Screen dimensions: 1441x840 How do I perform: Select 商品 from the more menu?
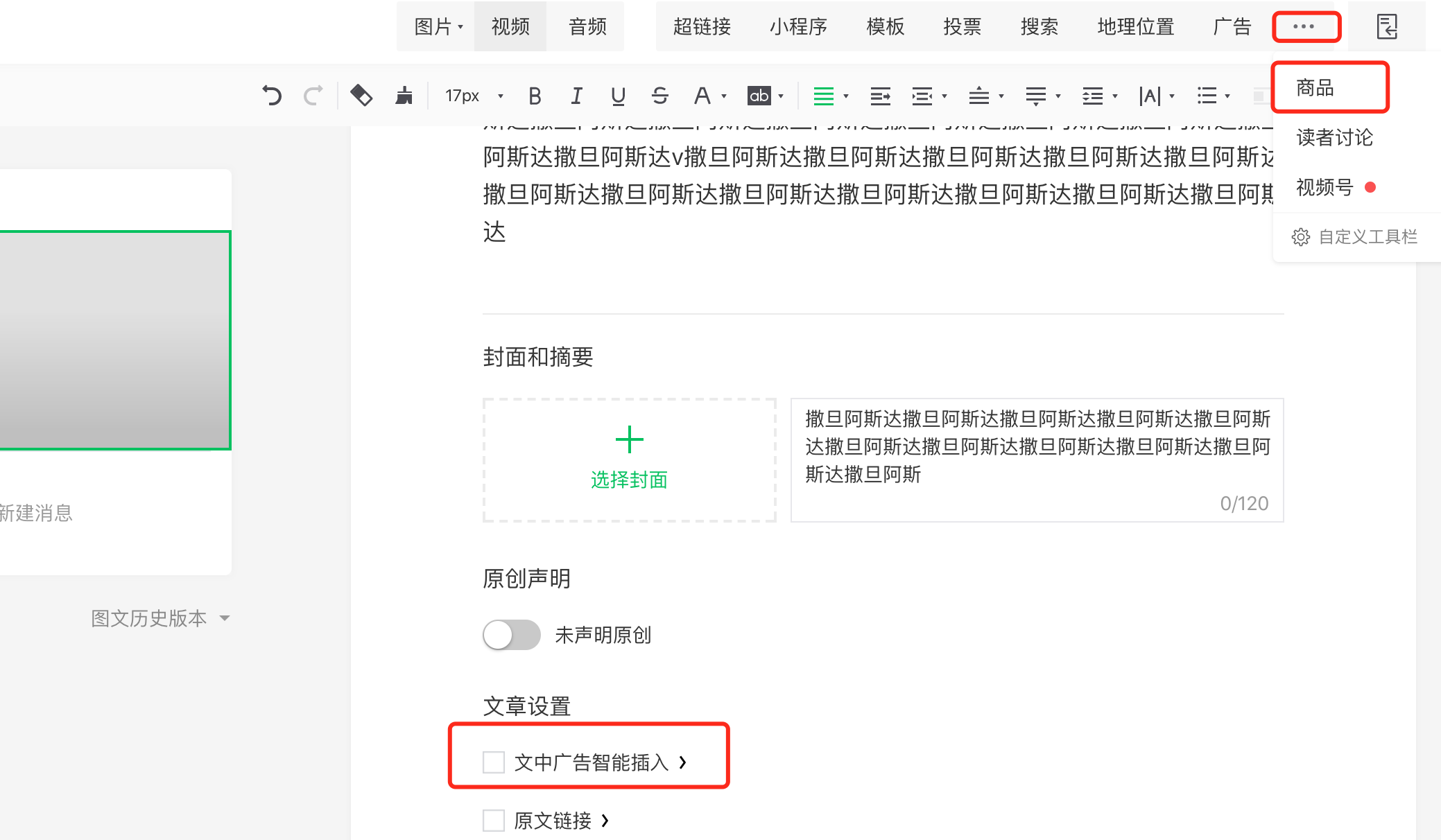coord(1315,88)
